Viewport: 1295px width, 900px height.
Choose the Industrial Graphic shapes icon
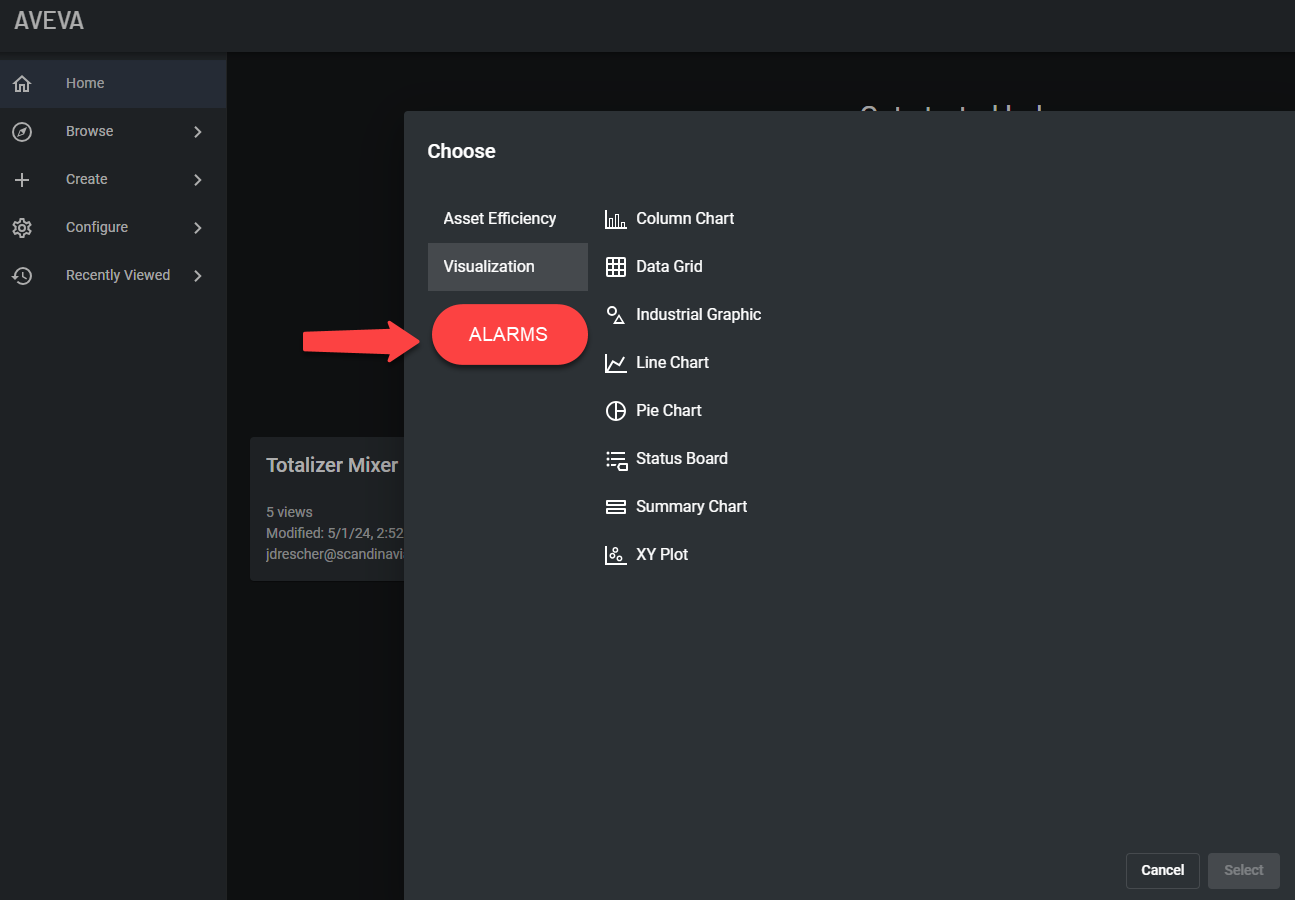[x=616, y=315]
